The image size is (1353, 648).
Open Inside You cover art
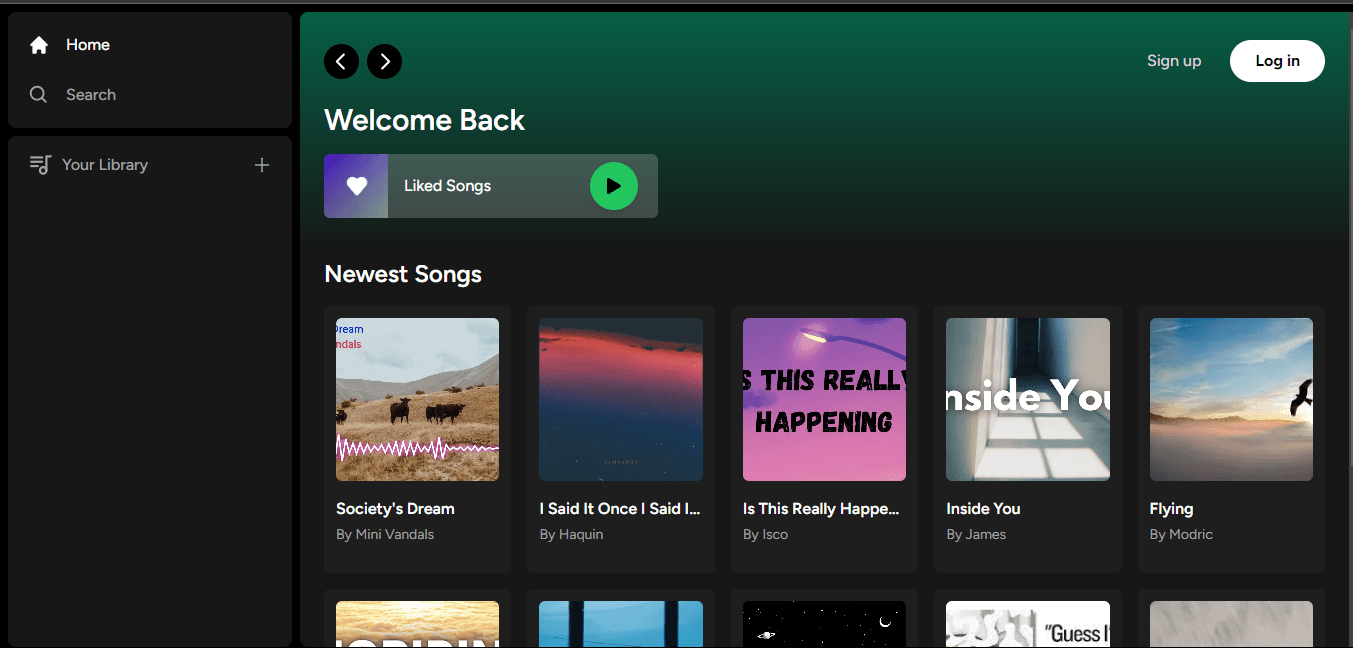coord(1028,400)
